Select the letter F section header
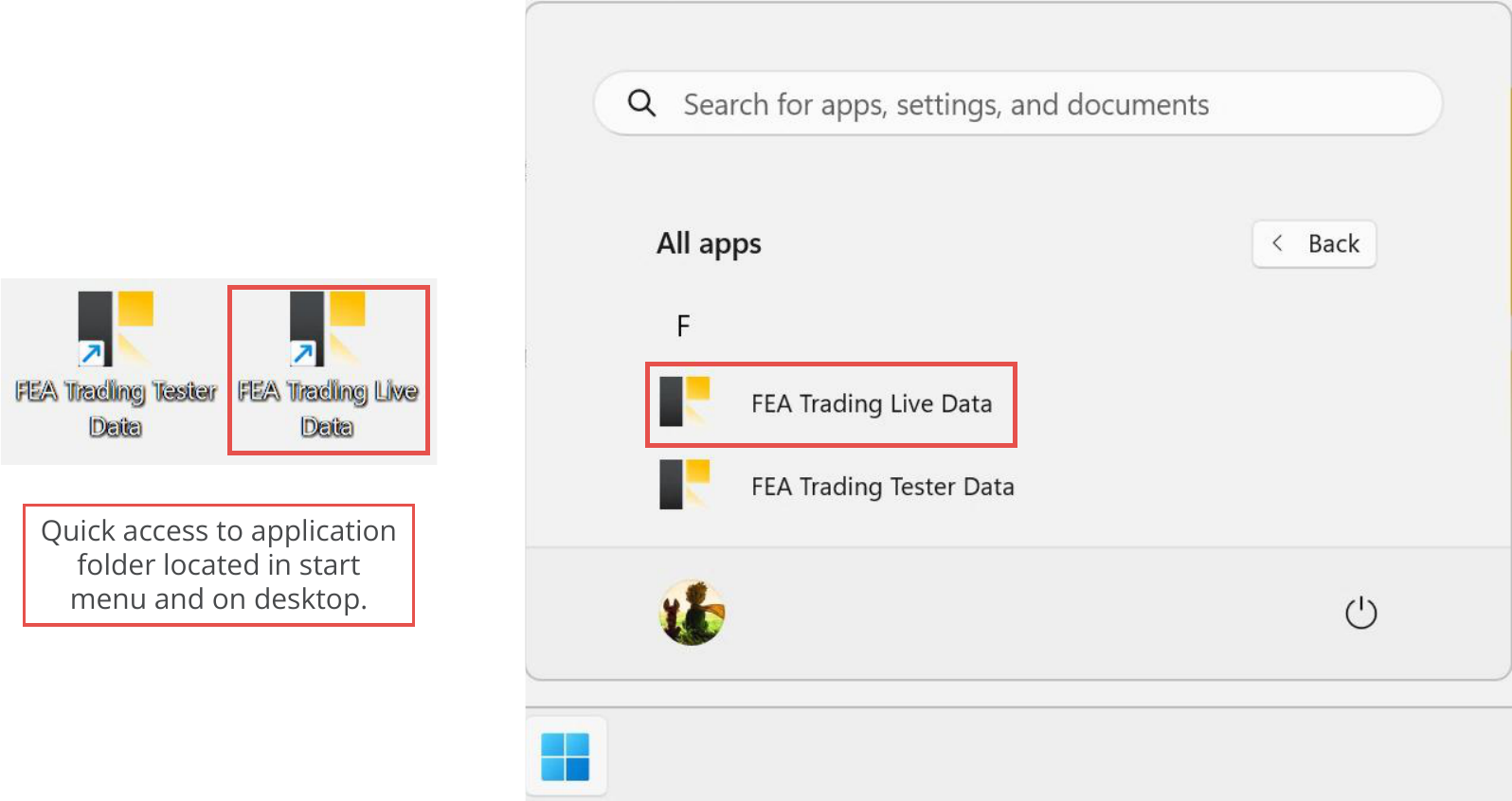 point(683,327)
